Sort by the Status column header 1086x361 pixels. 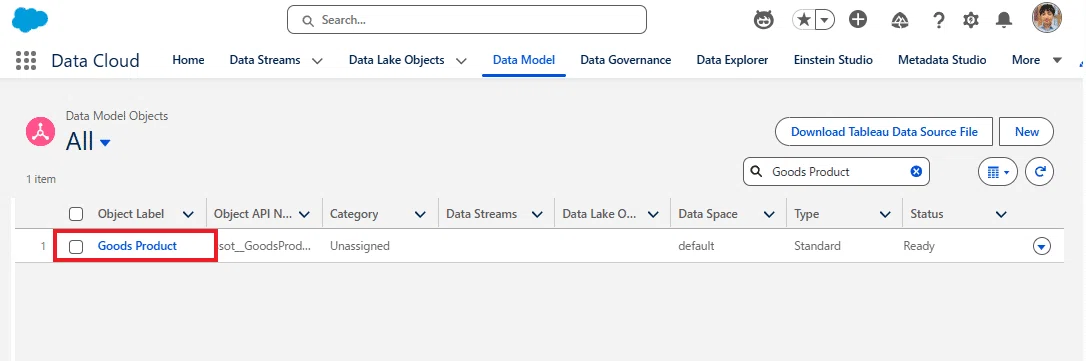[927, 214]
